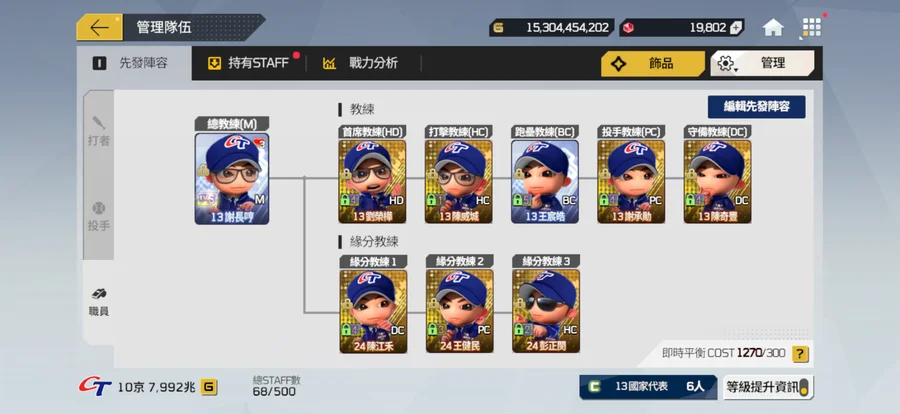
Task: Click the plus icon beside 19,802 gems
Action: click(x=736, y=28)
